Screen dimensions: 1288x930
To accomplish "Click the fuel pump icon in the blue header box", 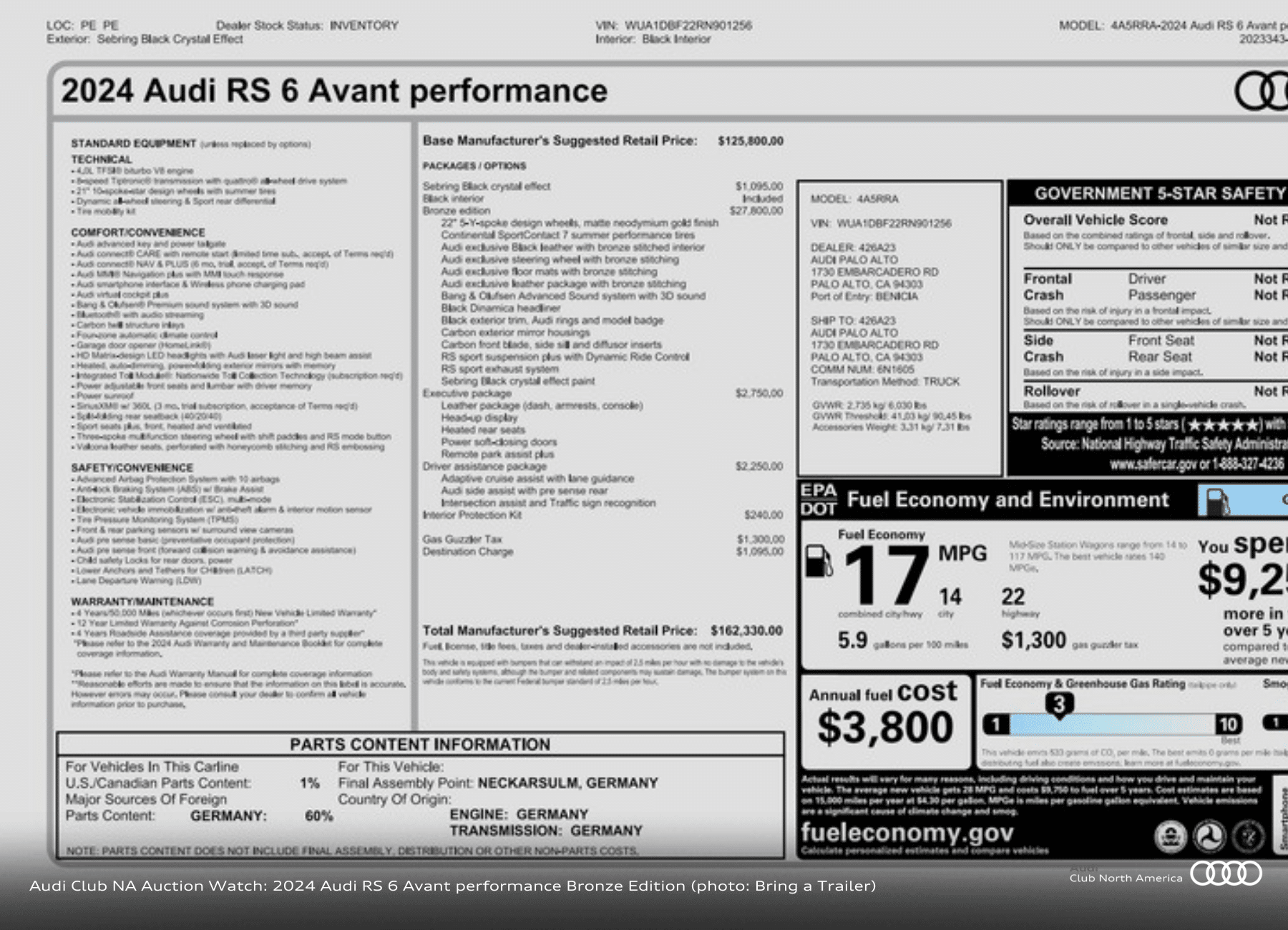I will pyautogui.click(x=1218, y=501).
